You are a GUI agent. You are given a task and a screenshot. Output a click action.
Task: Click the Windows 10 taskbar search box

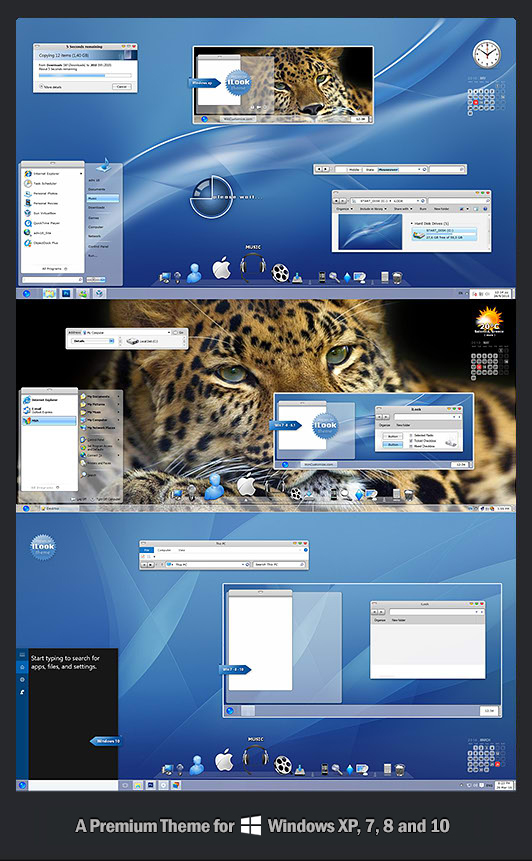(73, 785)
